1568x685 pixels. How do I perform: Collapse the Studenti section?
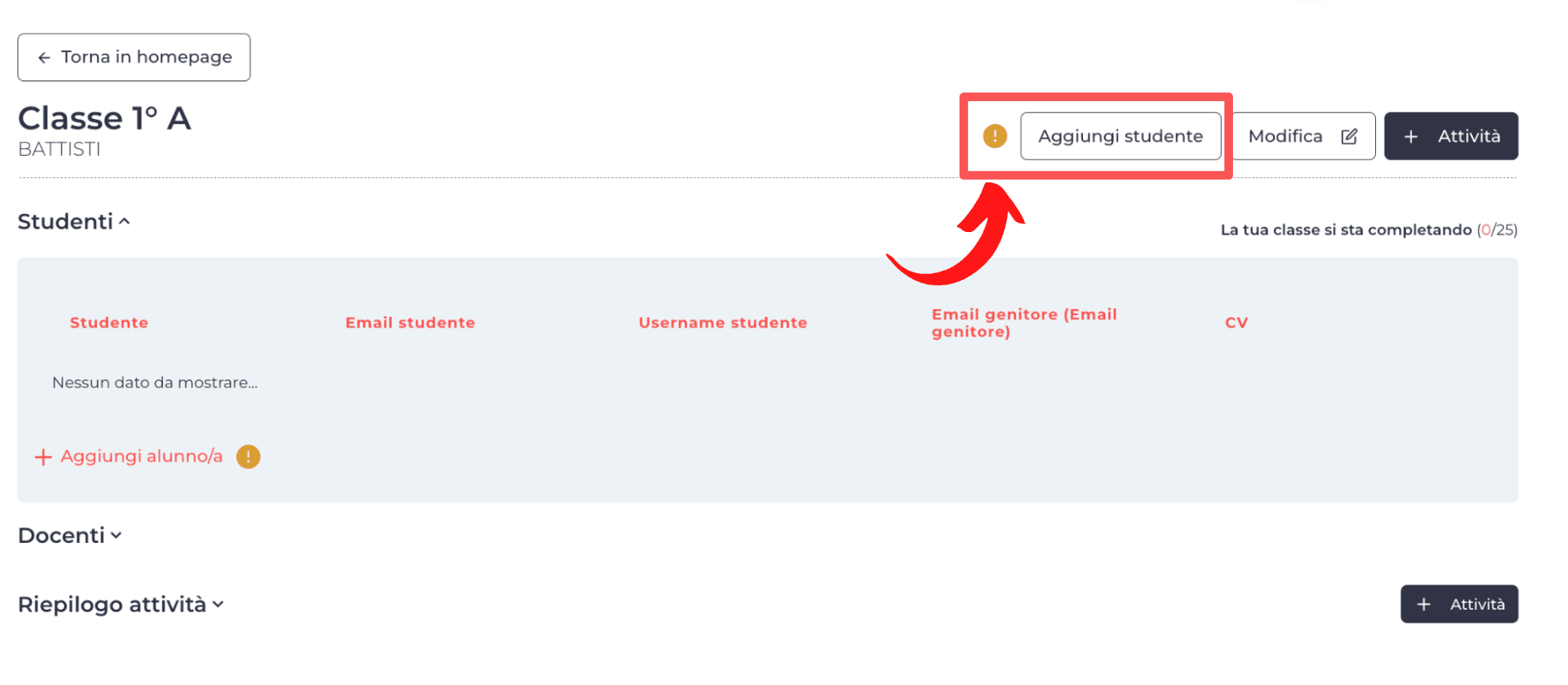point(124,222)
